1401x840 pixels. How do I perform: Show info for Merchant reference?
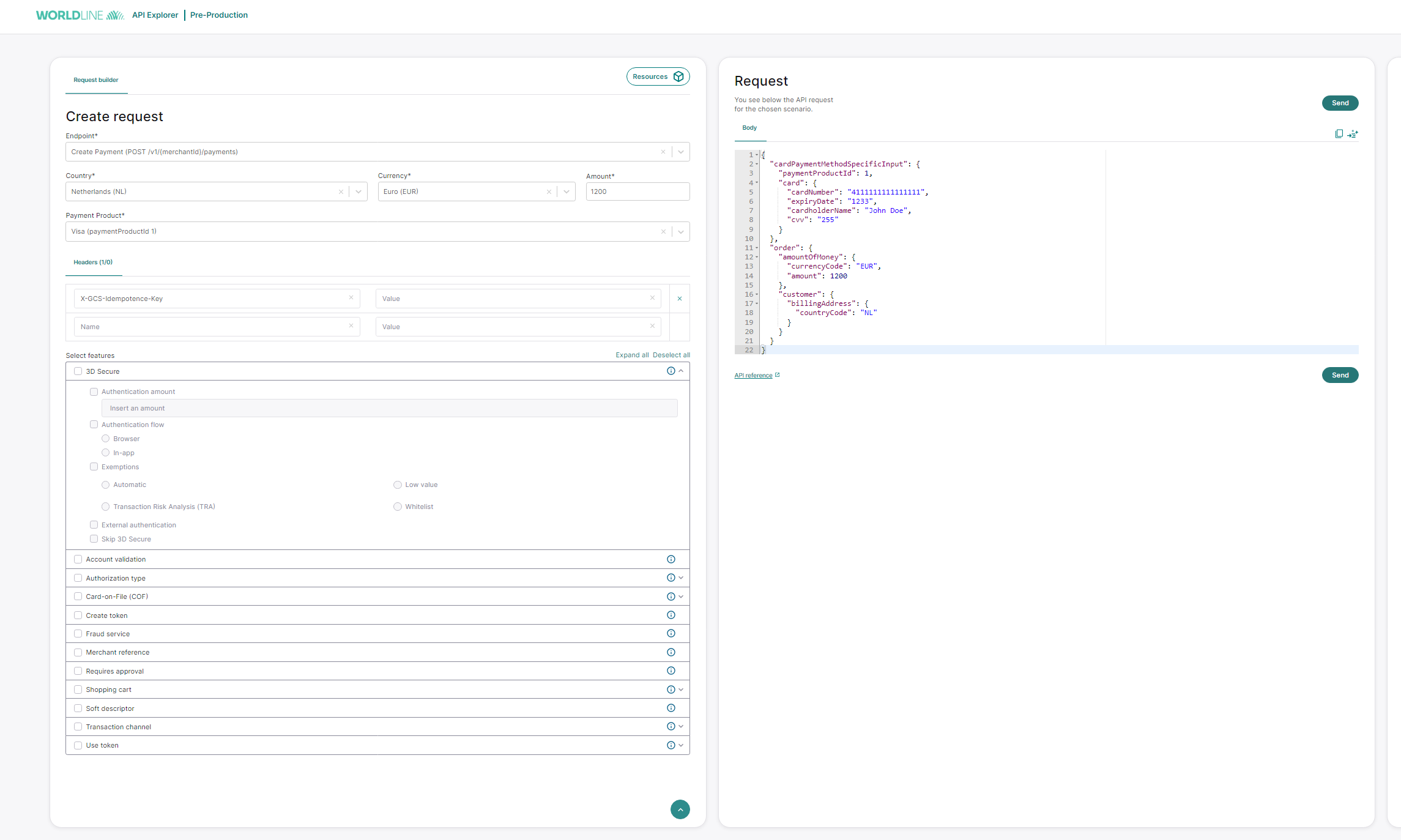671,652
